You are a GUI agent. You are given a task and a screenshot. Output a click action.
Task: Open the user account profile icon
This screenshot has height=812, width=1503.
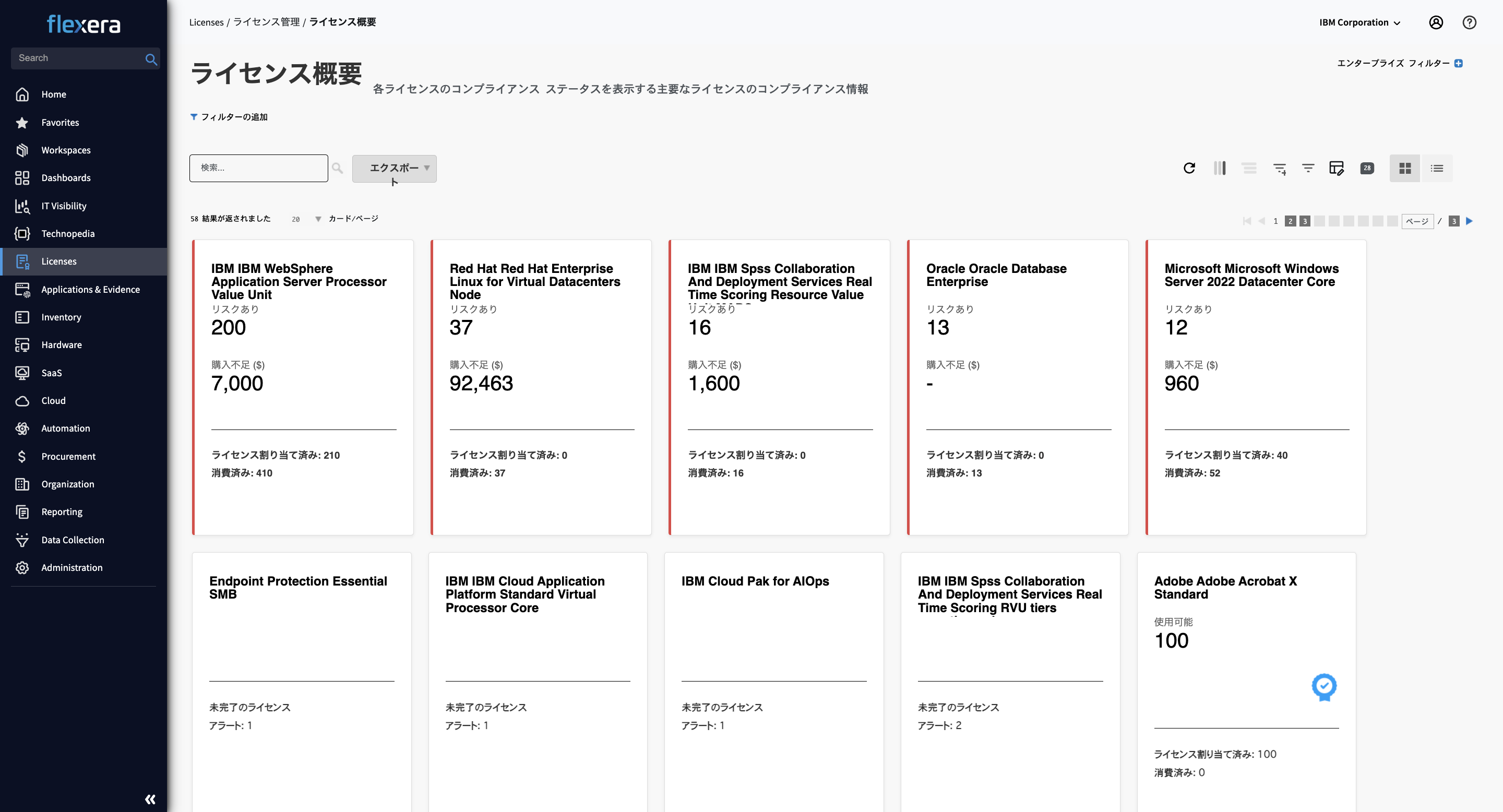point(1436,22)
